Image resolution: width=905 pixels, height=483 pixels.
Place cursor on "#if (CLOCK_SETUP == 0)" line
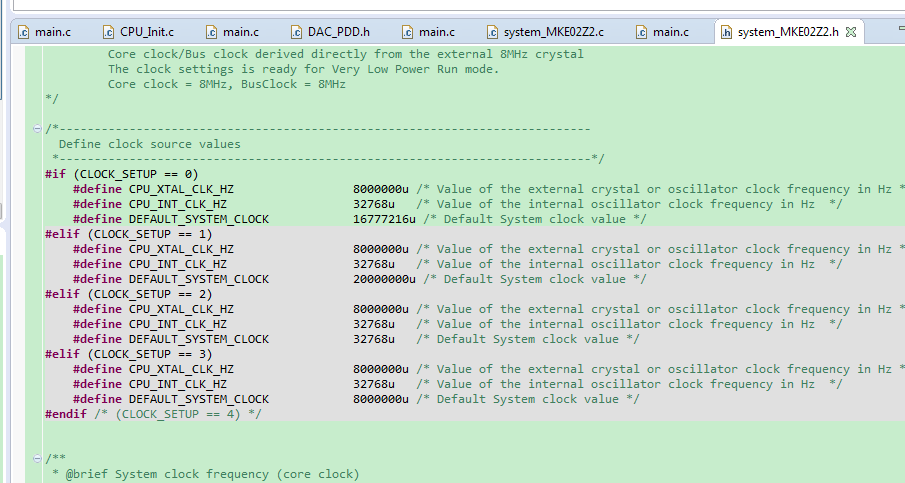pos(121,174)
